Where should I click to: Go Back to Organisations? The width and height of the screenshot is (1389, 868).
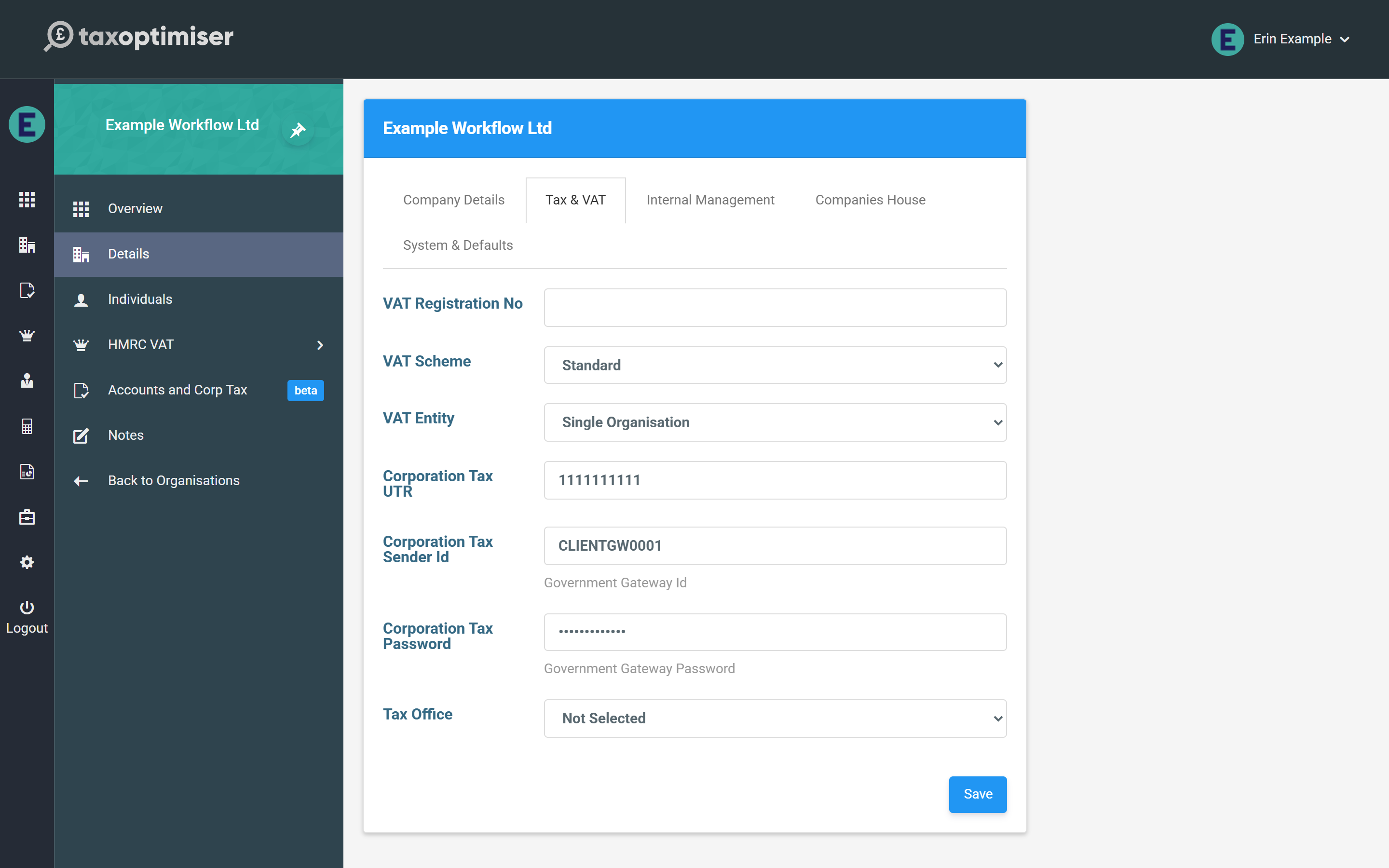click(x=199, y=481)
